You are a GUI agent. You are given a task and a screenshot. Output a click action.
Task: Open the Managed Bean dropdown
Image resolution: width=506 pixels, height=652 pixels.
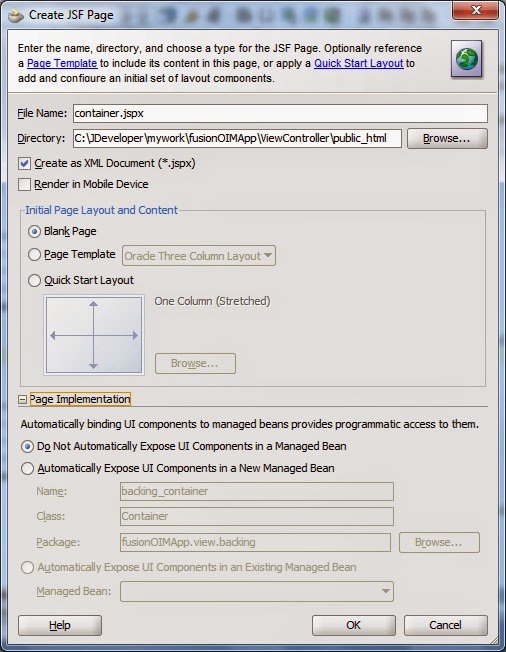tap(257, 591)
